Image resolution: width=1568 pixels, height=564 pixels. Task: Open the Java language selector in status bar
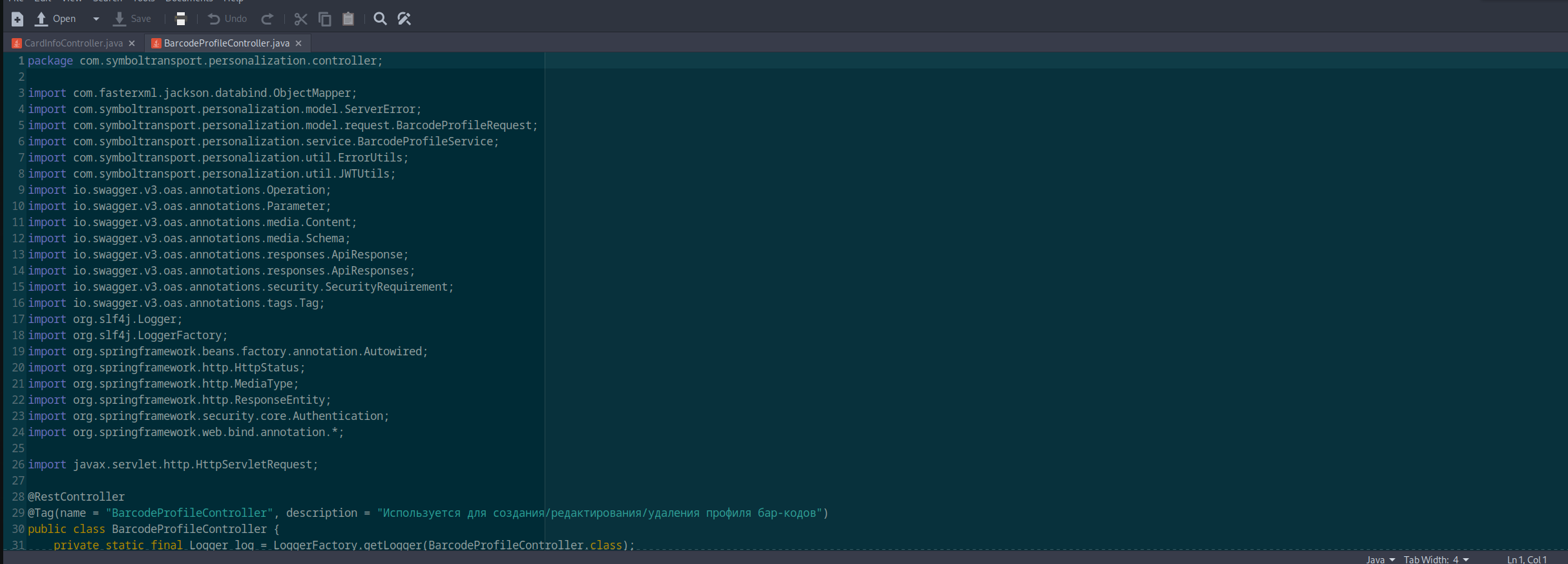1380,559
